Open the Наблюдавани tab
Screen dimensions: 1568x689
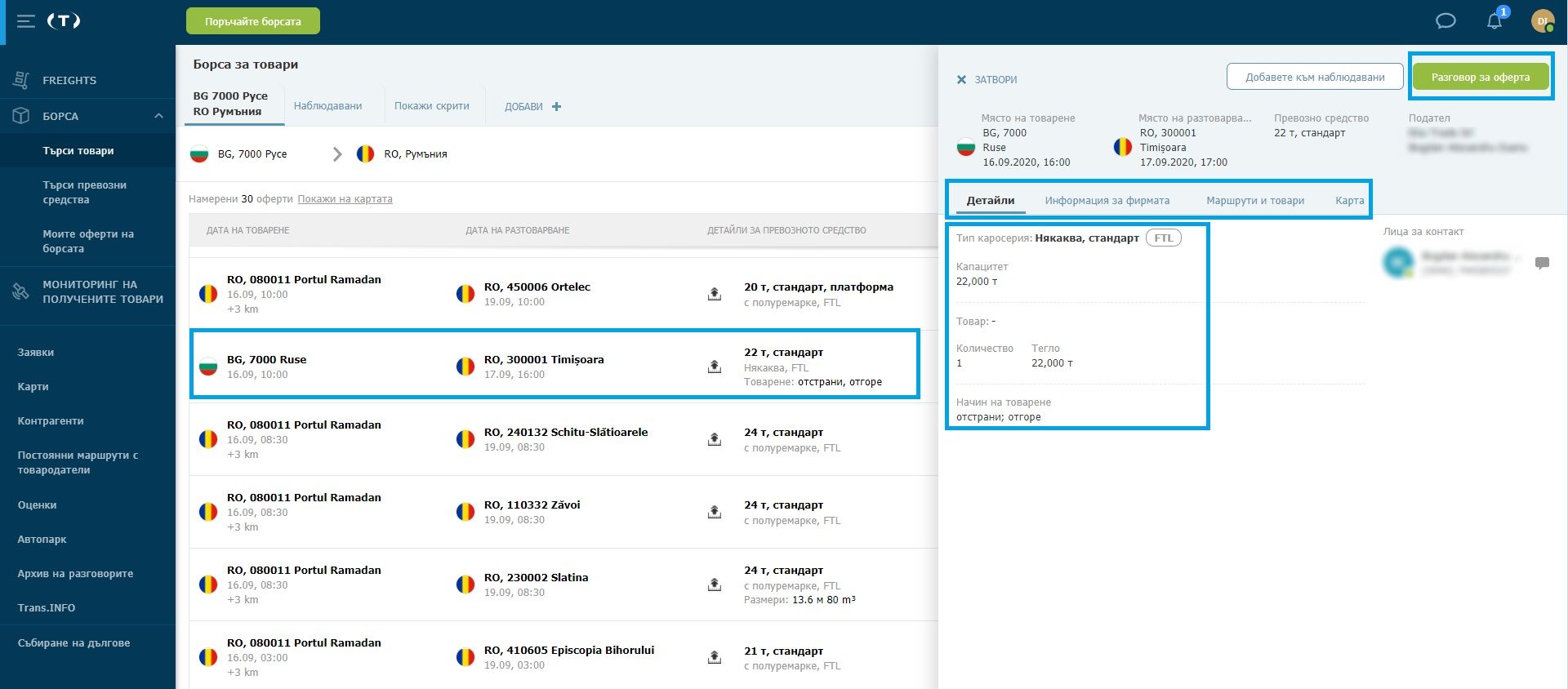coord(327,106)
